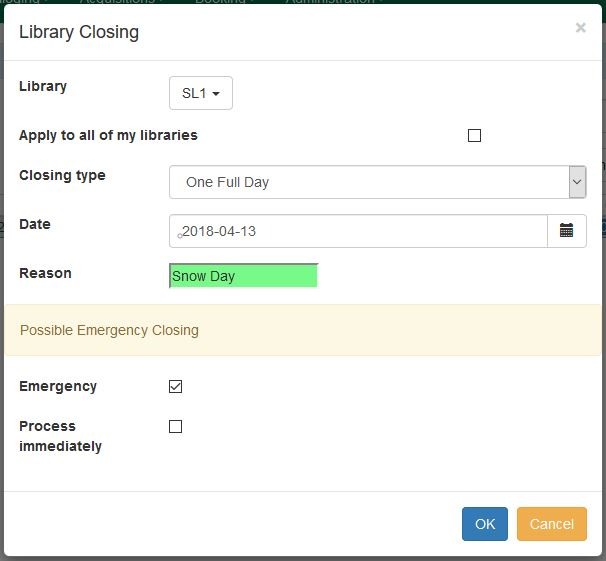Uncheck the Emergency checkbox
This screenshot has width=606, height=561.
tap(176, 387)
